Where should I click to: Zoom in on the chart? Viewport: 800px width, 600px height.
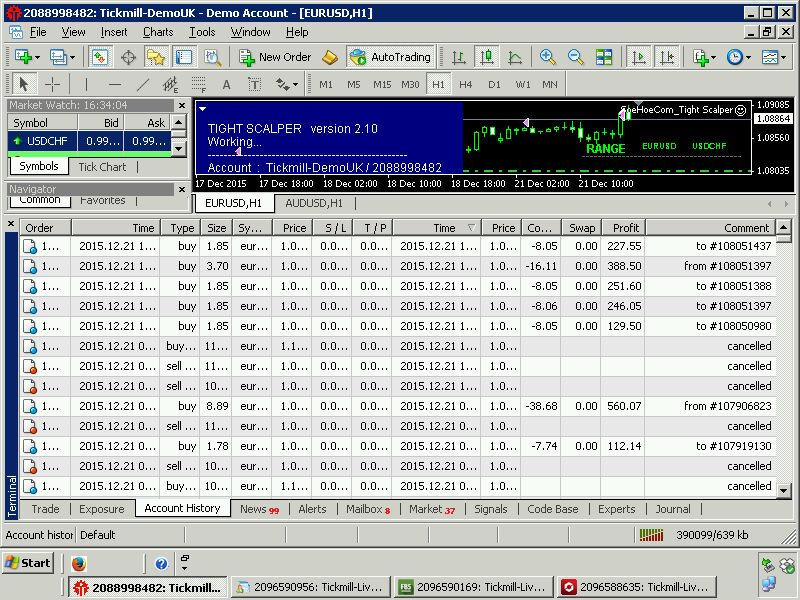[548, 57]
